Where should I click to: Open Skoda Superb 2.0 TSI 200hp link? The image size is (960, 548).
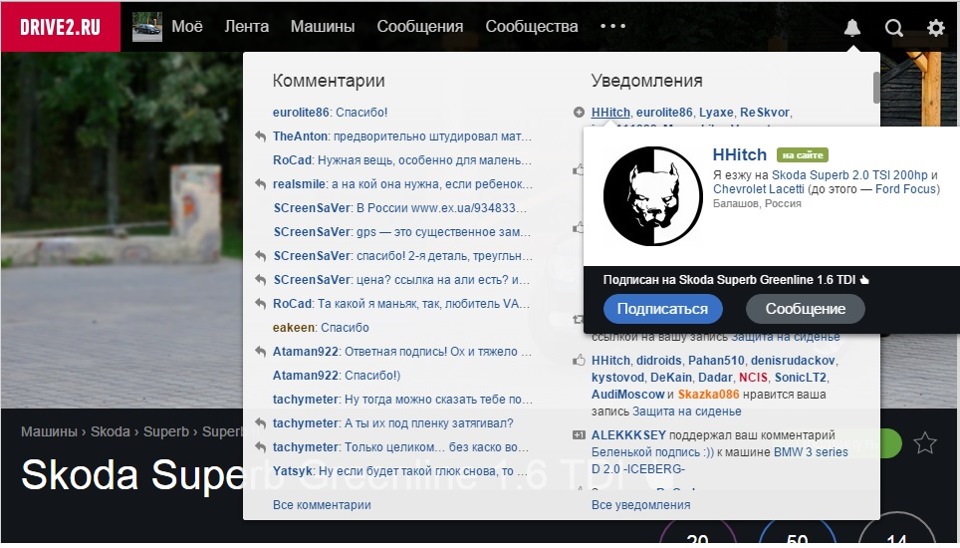click(850, 175)
